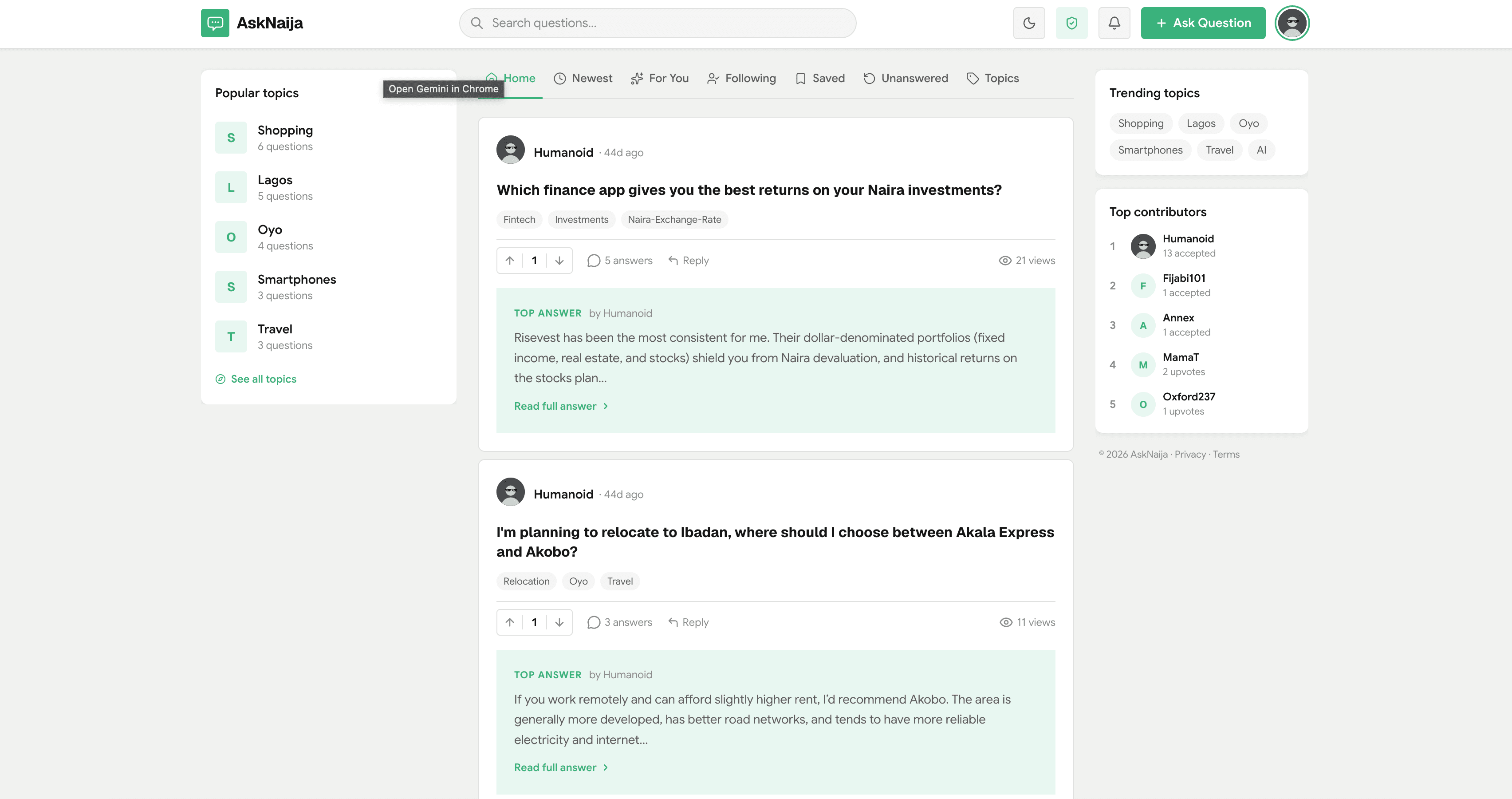
Task: Reply to the finance app question
Action: click(689, 261)
